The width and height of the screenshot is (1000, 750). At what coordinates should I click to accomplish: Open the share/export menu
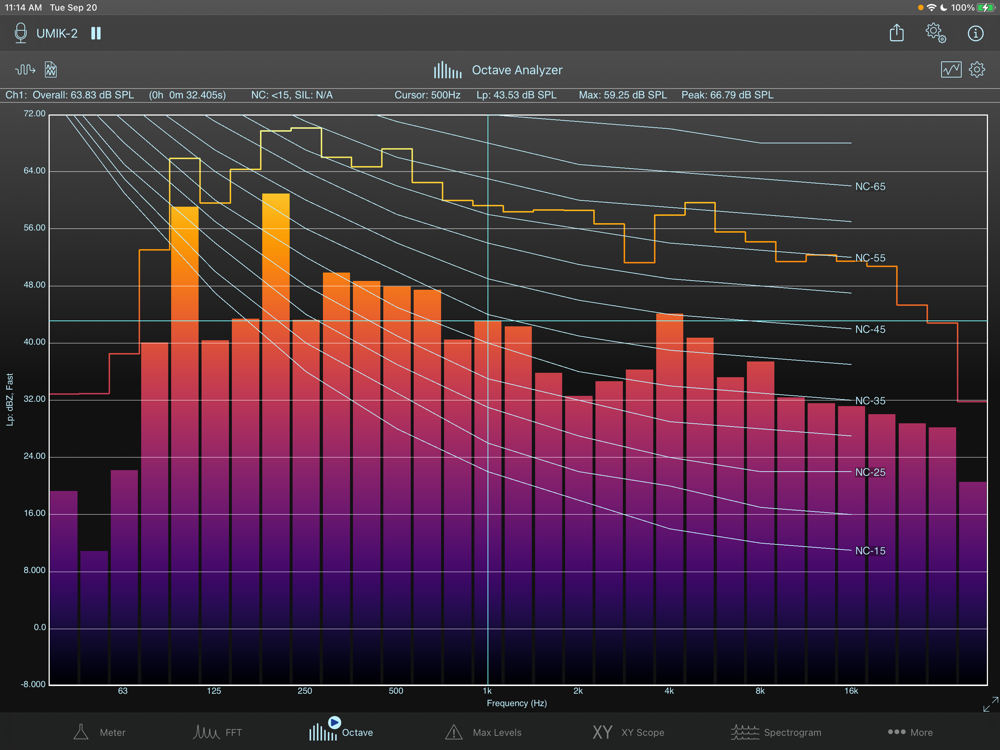tap(897, 33)
